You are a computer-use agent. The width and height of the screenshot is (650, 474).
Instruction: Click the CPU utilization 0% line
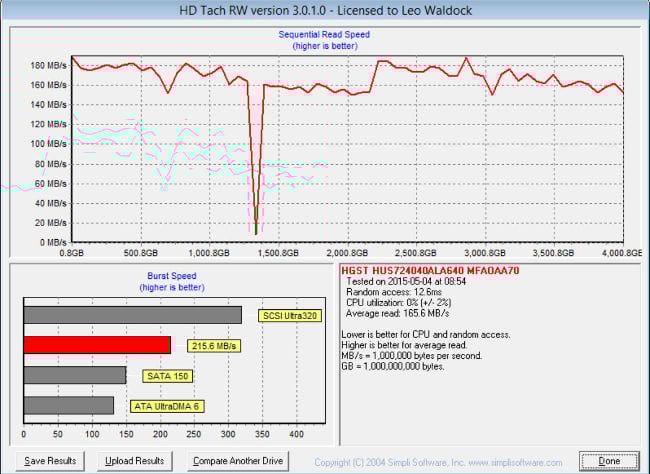398,303
